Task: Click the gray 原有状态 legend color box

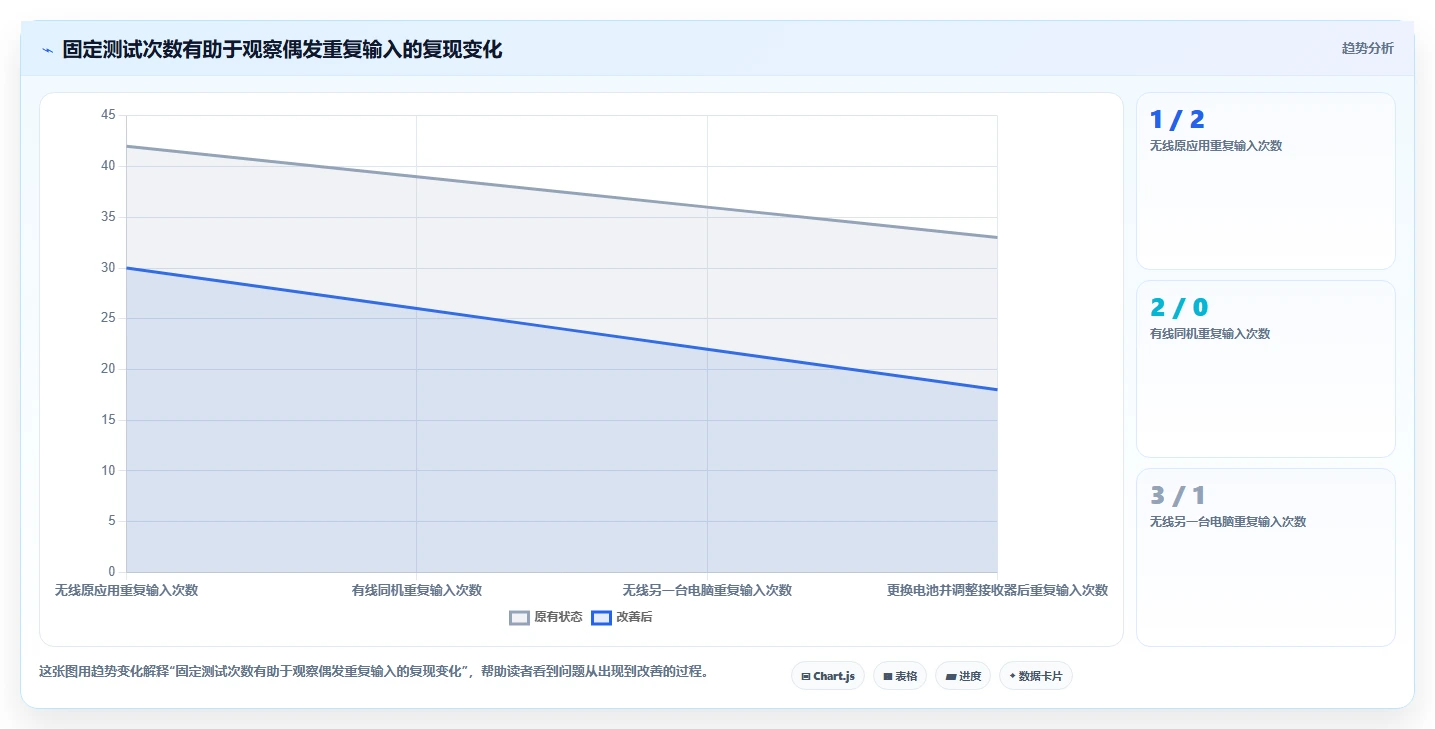Action: coord(519,617)
